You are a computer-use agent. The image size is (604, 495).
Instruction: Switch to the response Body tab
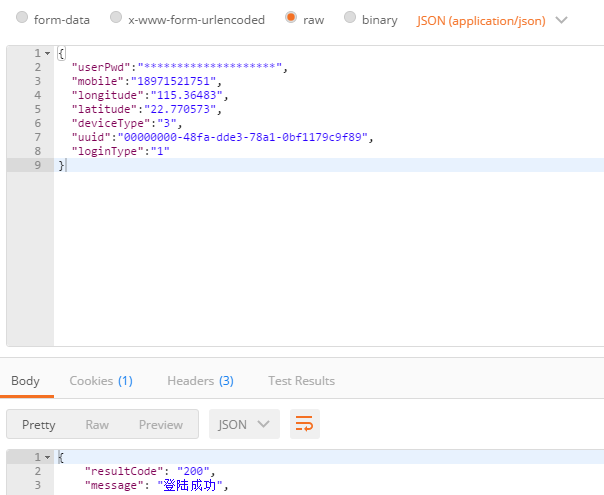[25, 381]
